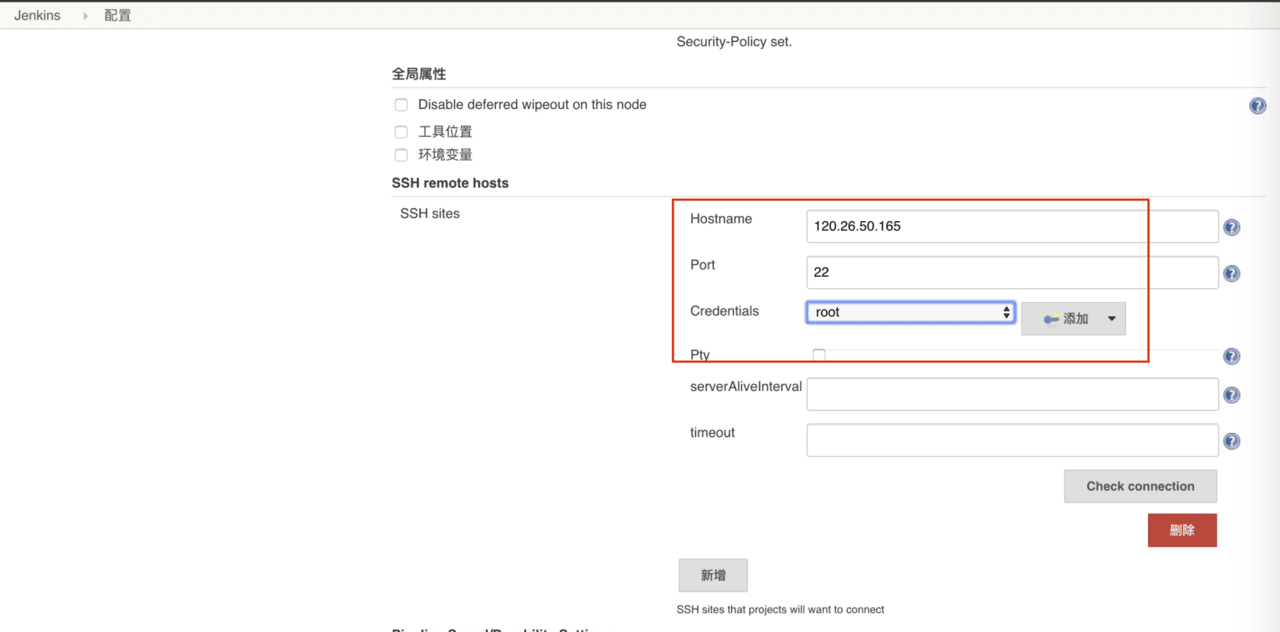Open help for Disable deferred wipeout option
The image size is (1280, 632).
(x=1258, y=106)
